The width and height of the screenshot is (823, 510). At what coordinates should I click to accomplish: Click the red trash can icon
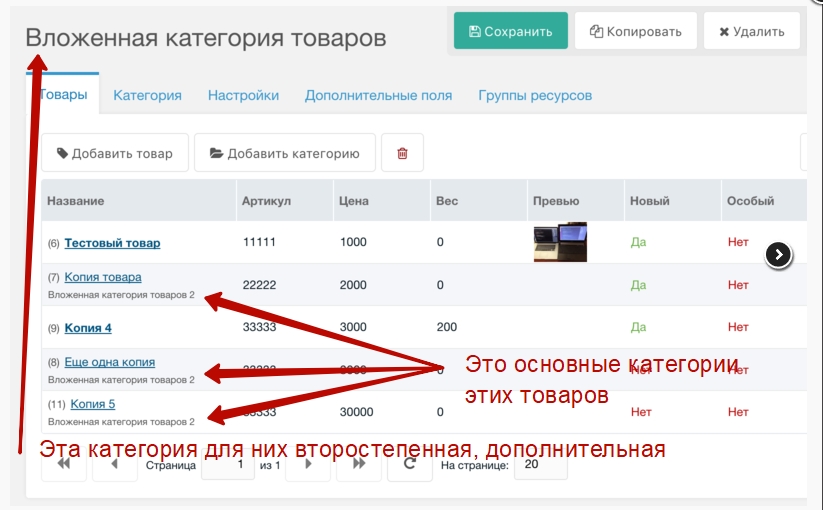coord(402,153)
